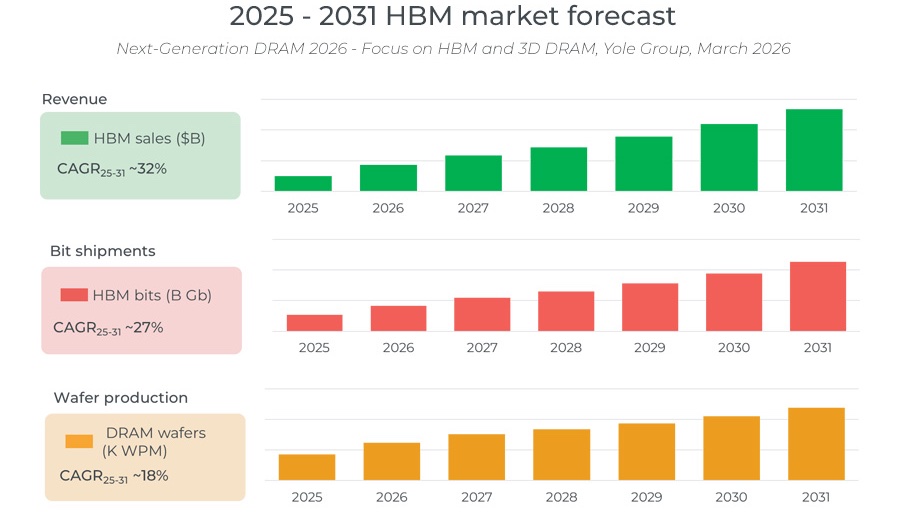Click the 2026 red bit shipments bar
Viewport: 900px width, 519px height.
click(398, 318)
